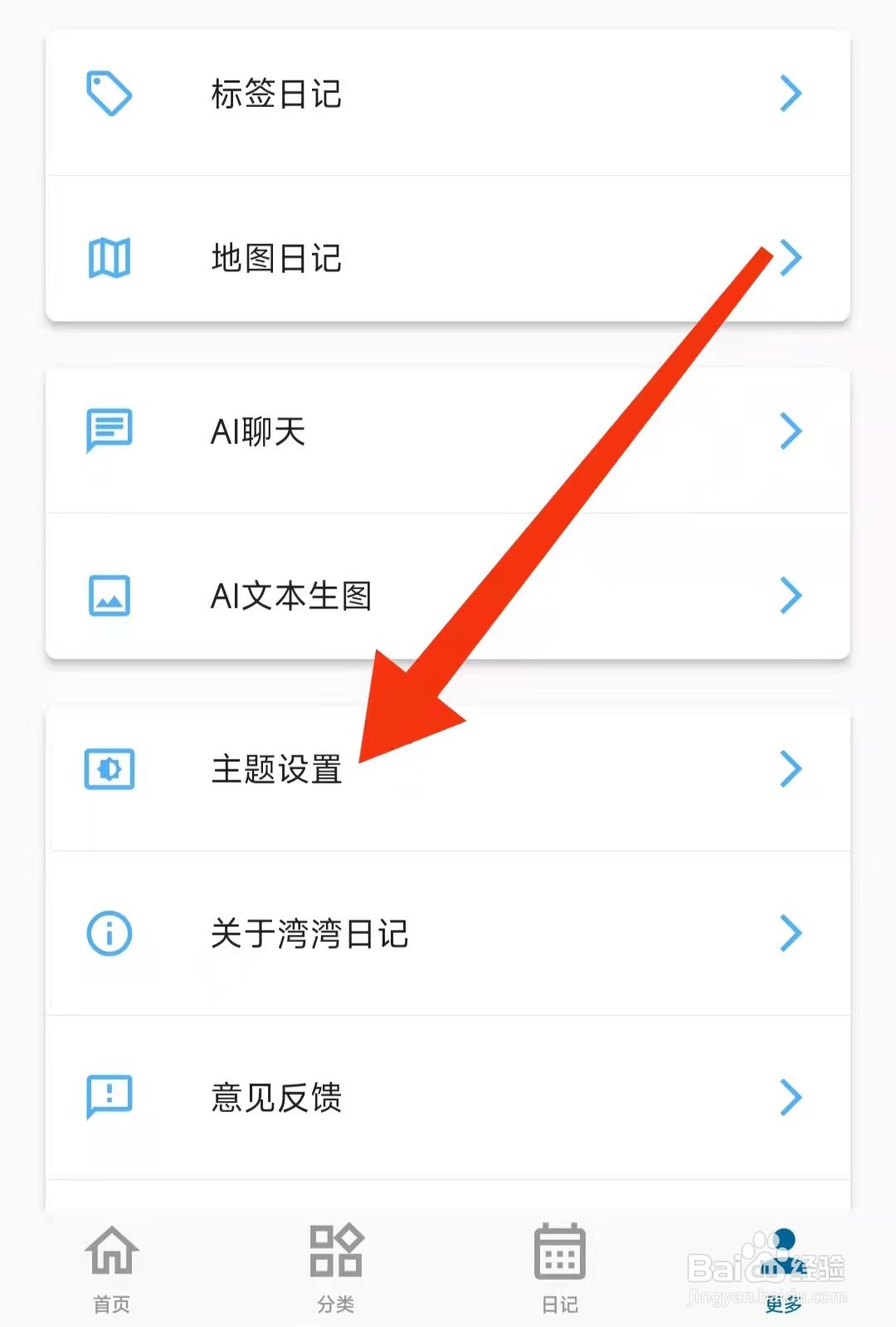Expand the AI聊天 row chevron
896x1327 pixels.
[791, 431]
